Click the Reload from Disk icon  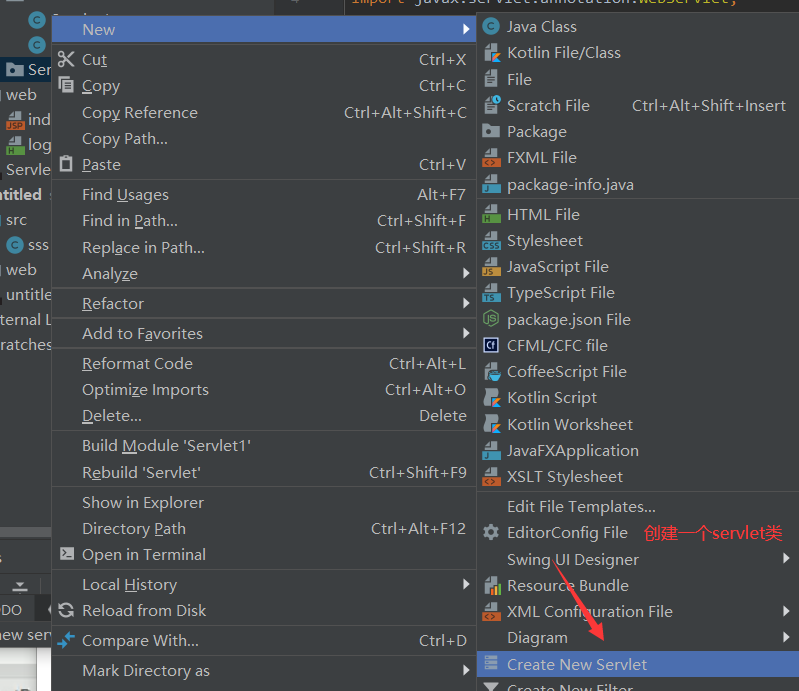[67, 611]
